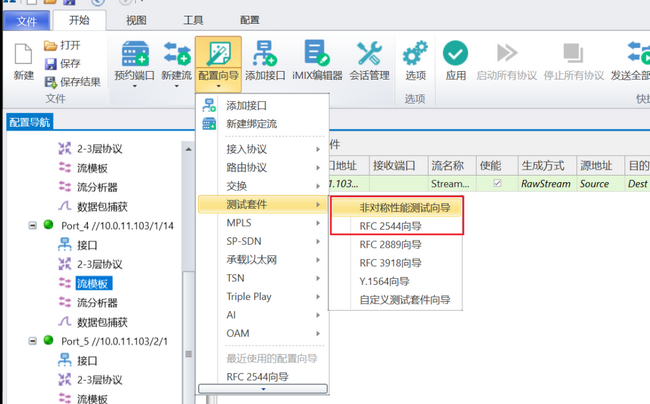Viewport: 650px width, 404px height.
Task: Open 会话管理 session management tool
Action: [369, 54]
